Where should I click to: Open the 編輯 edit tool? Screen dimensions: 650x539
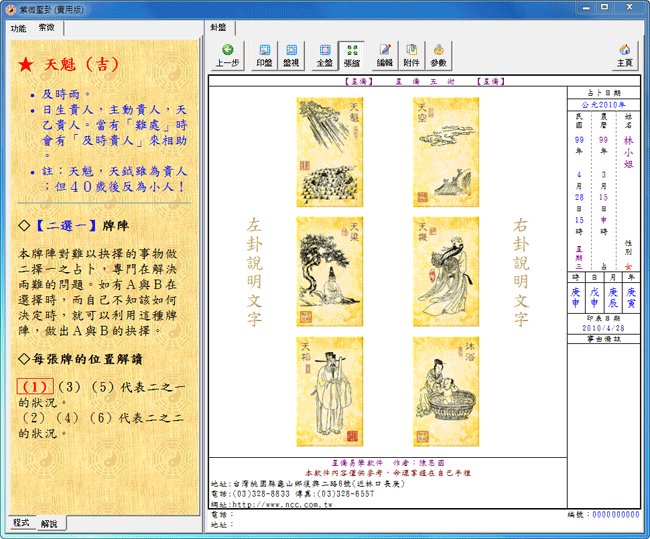tap(385, 56)
